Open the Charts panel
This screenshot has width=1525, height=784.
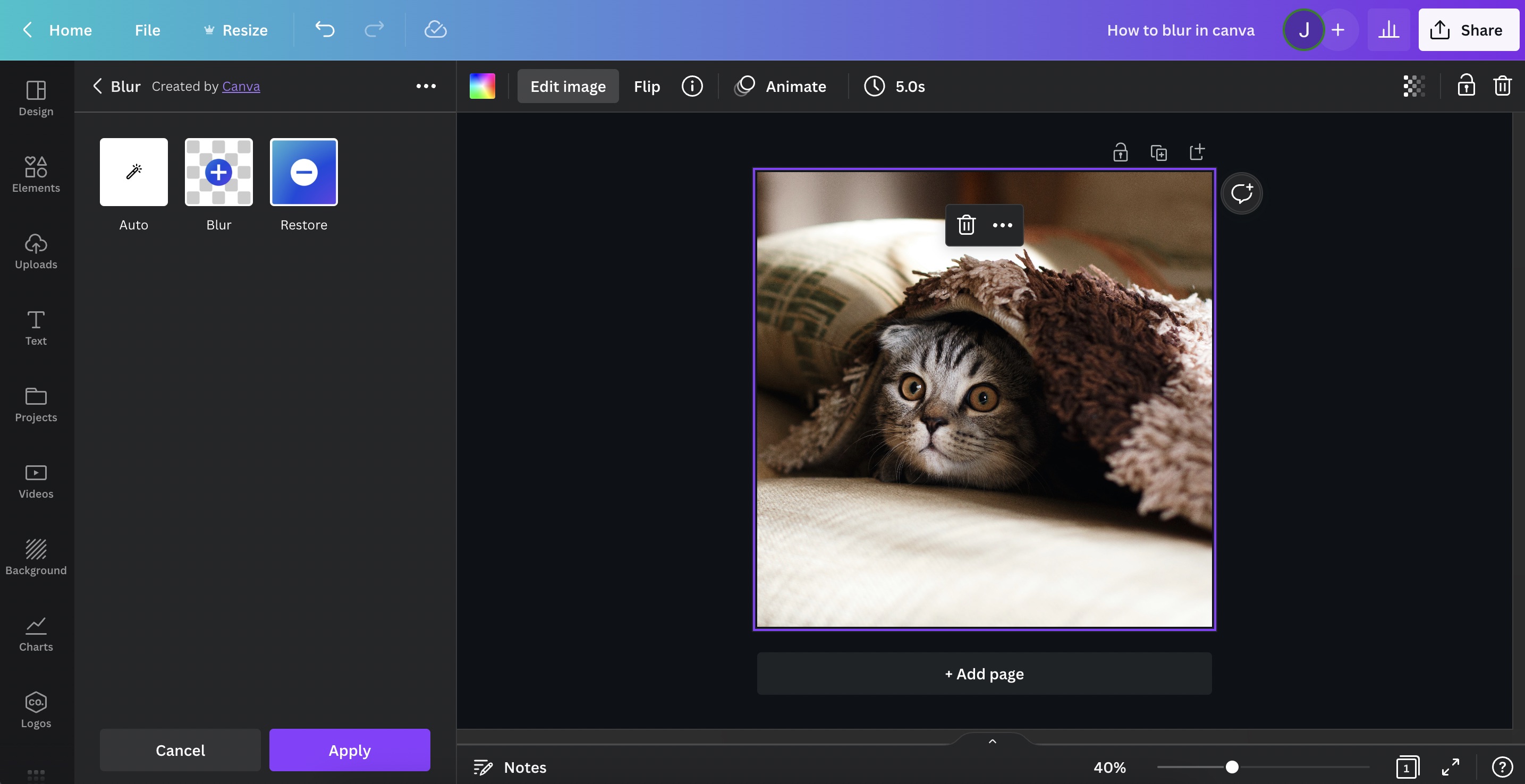36,633
